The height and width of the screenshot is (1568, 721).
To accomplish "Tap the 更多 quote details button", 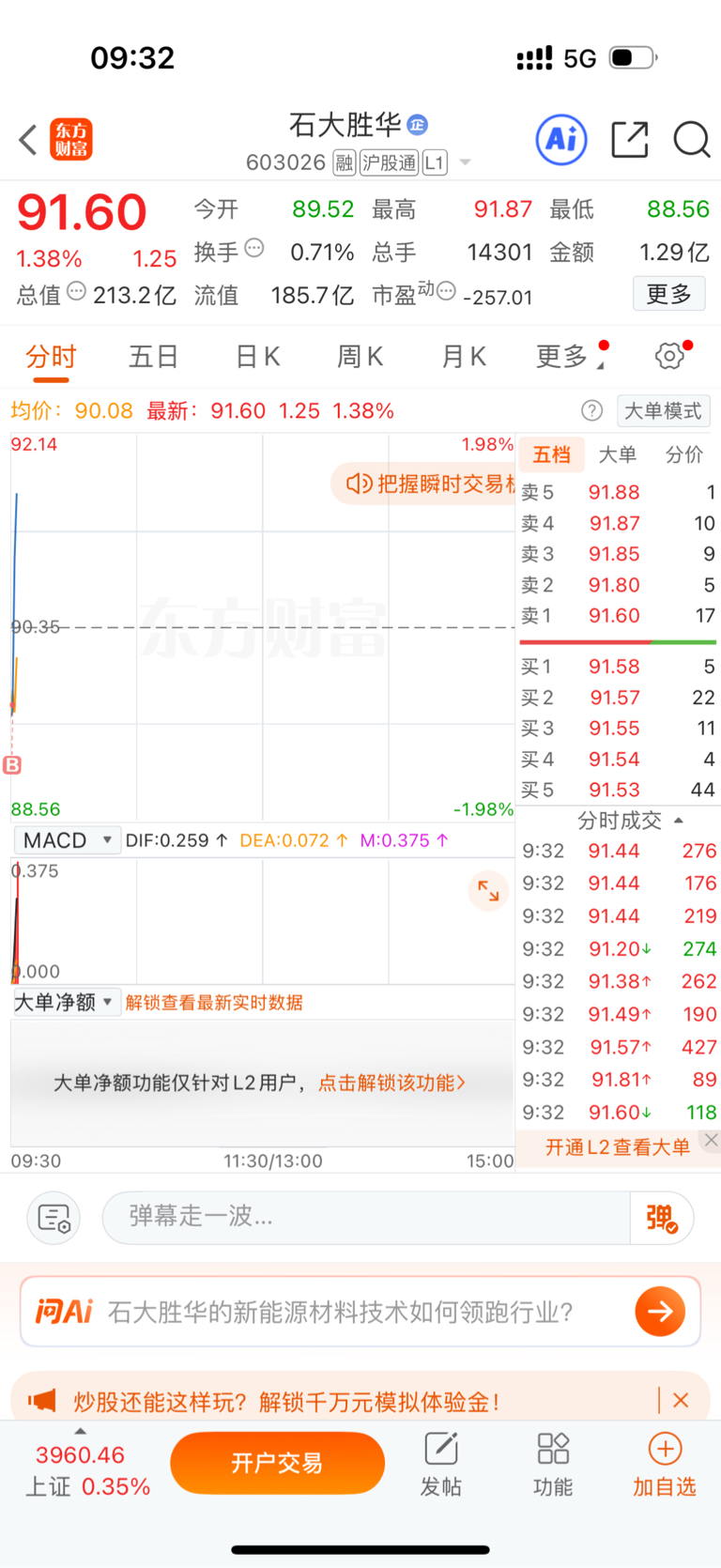I will click(669, 294).
